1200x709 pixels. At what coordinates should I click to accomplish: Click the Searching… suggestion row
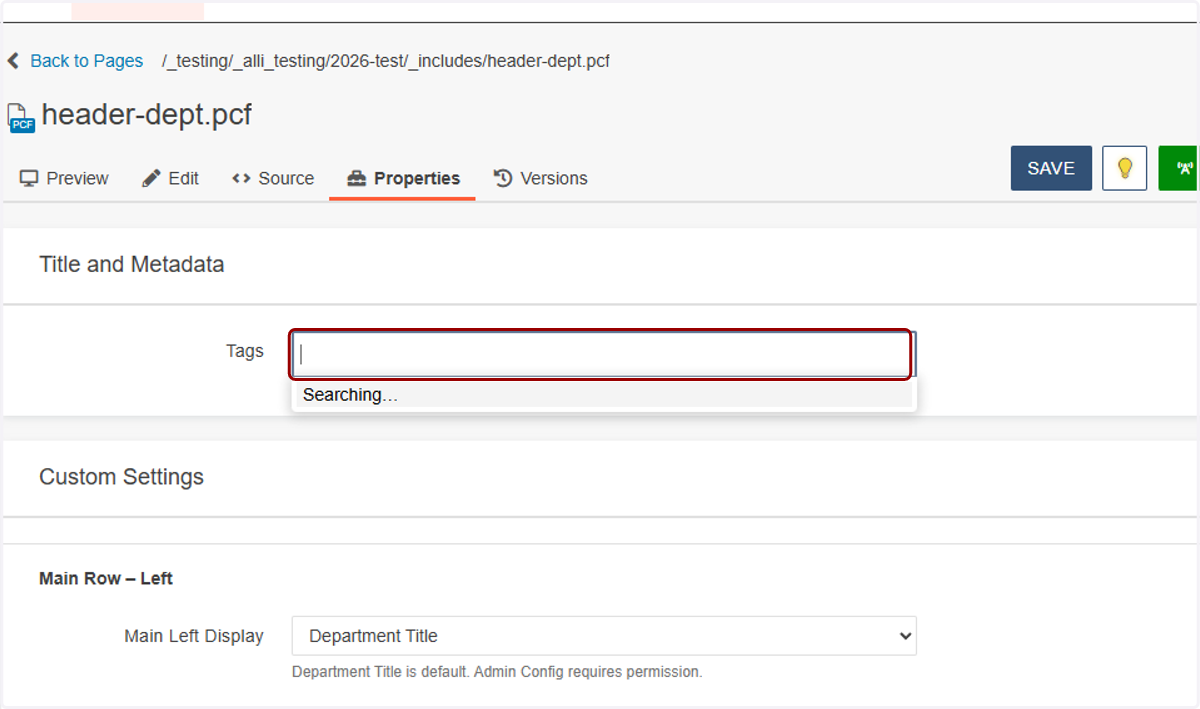point(602,395)
